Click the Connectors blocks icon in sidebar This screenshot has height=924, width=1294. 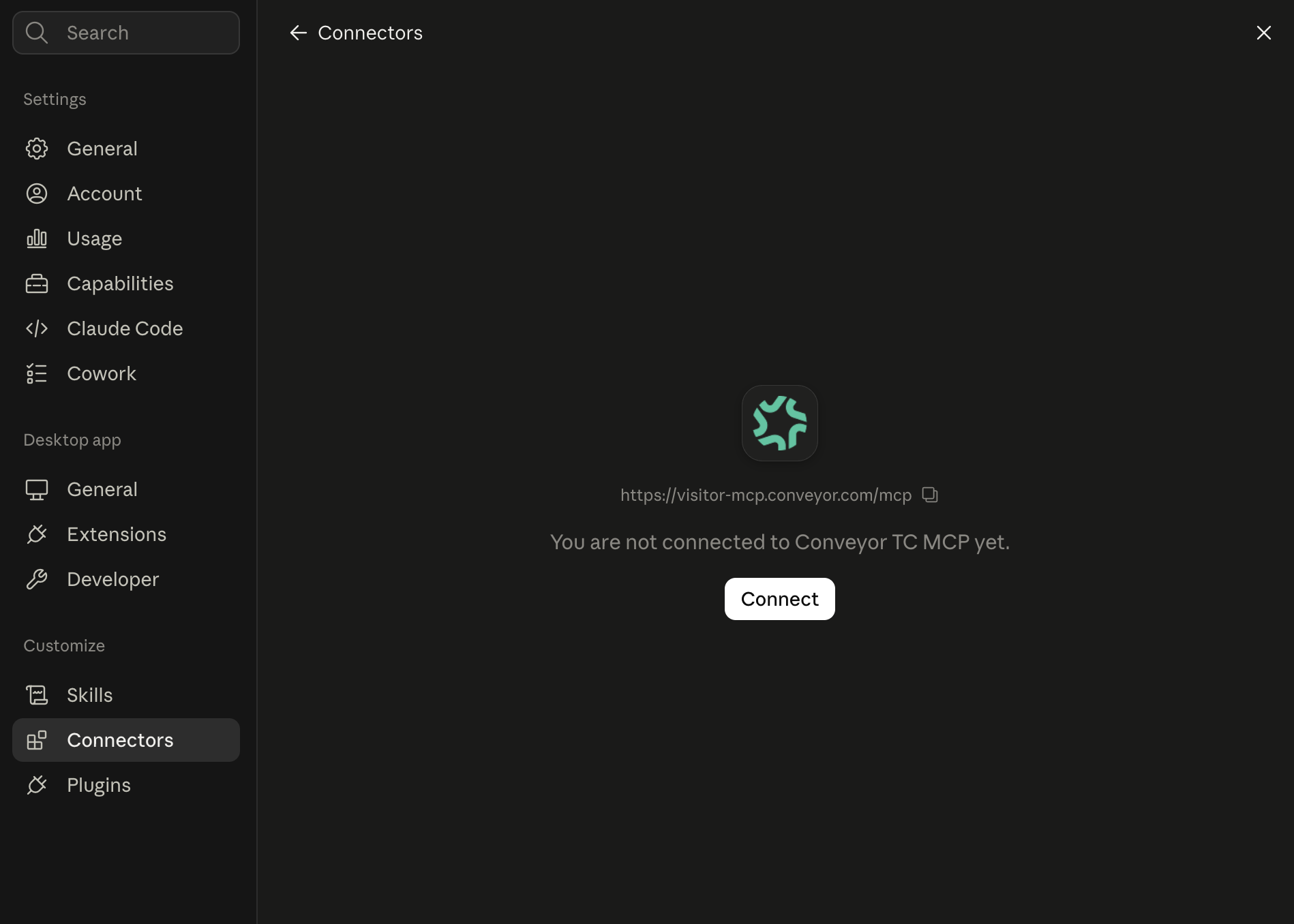[37, 740]
